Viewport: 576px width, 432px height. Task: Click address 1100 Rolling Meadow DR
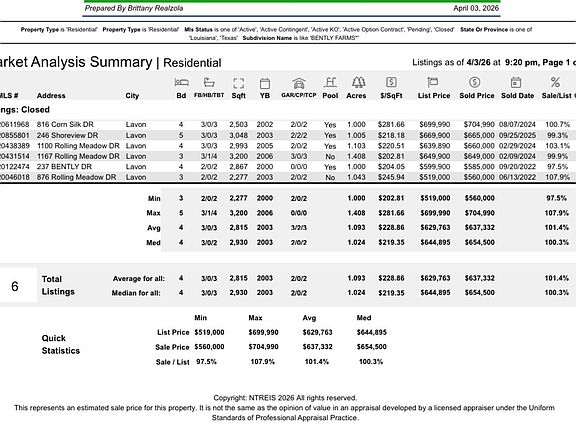78,146
